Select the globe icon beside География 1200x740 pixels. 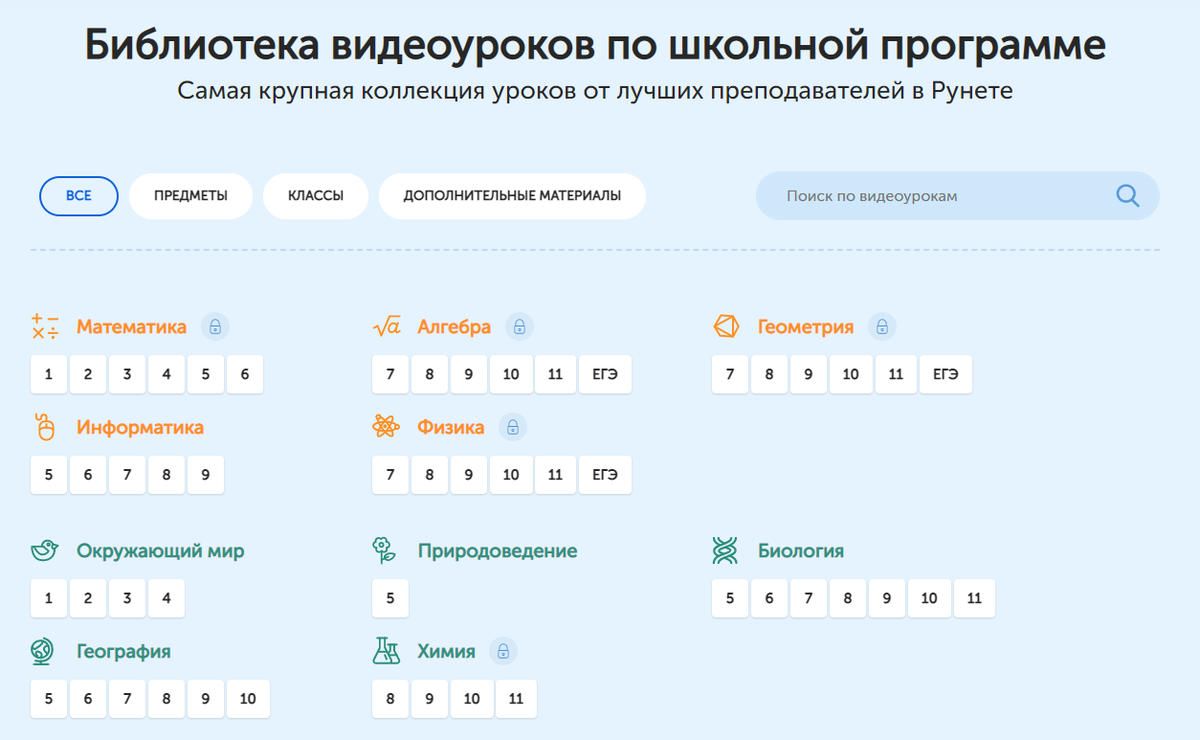click(42, 651)
